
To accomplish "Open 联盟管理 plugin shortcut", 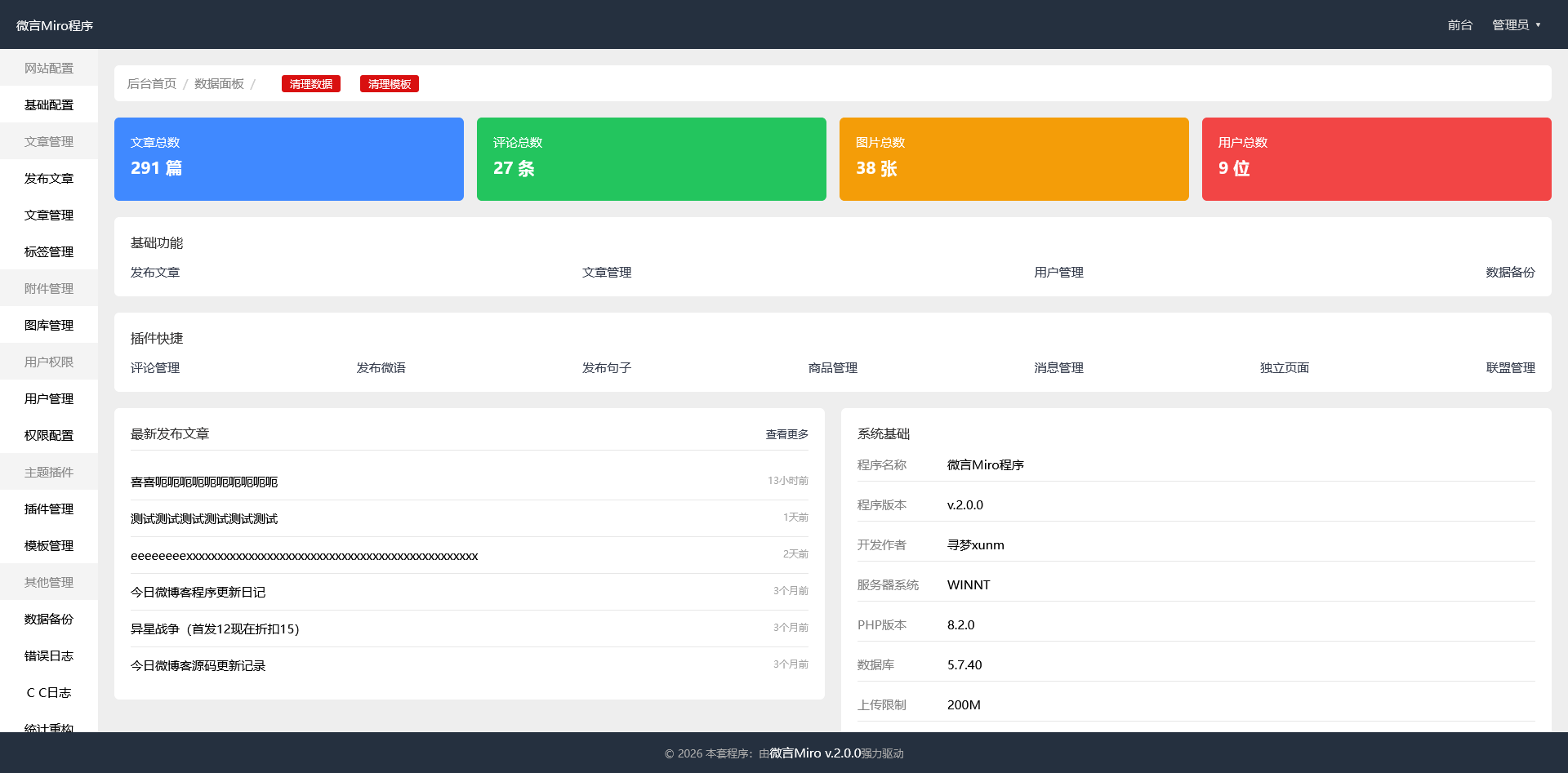I will click(x=1510, y=367).
